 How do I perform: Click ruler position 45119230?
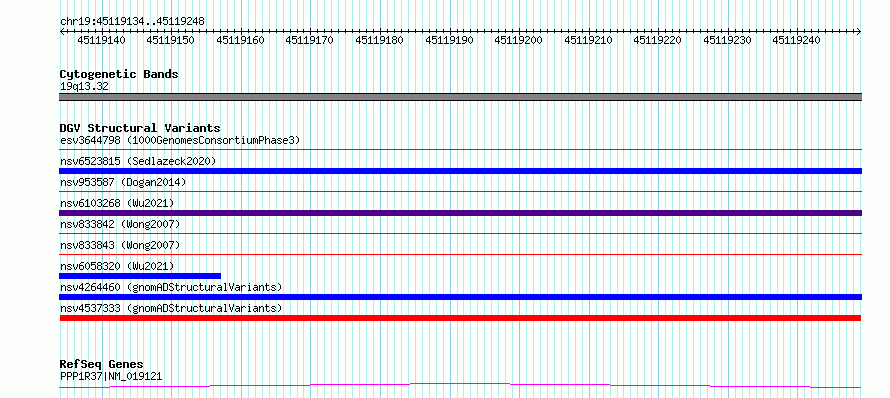pos(728,40)
